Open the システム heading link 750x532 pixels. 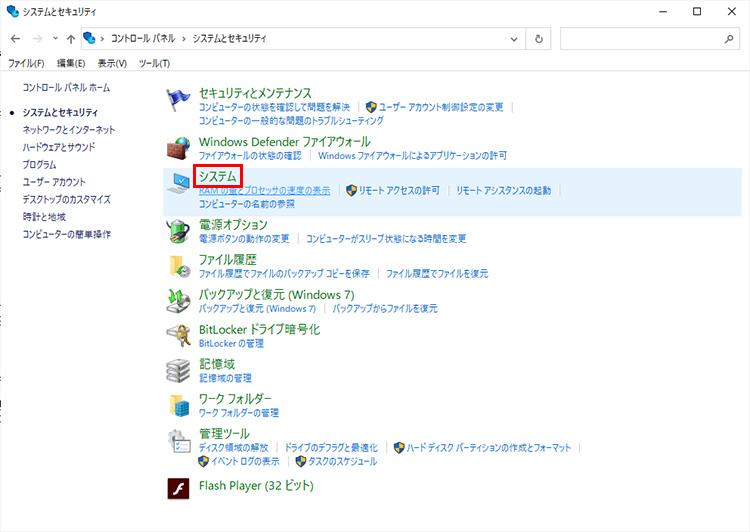[x=218, y=176]
